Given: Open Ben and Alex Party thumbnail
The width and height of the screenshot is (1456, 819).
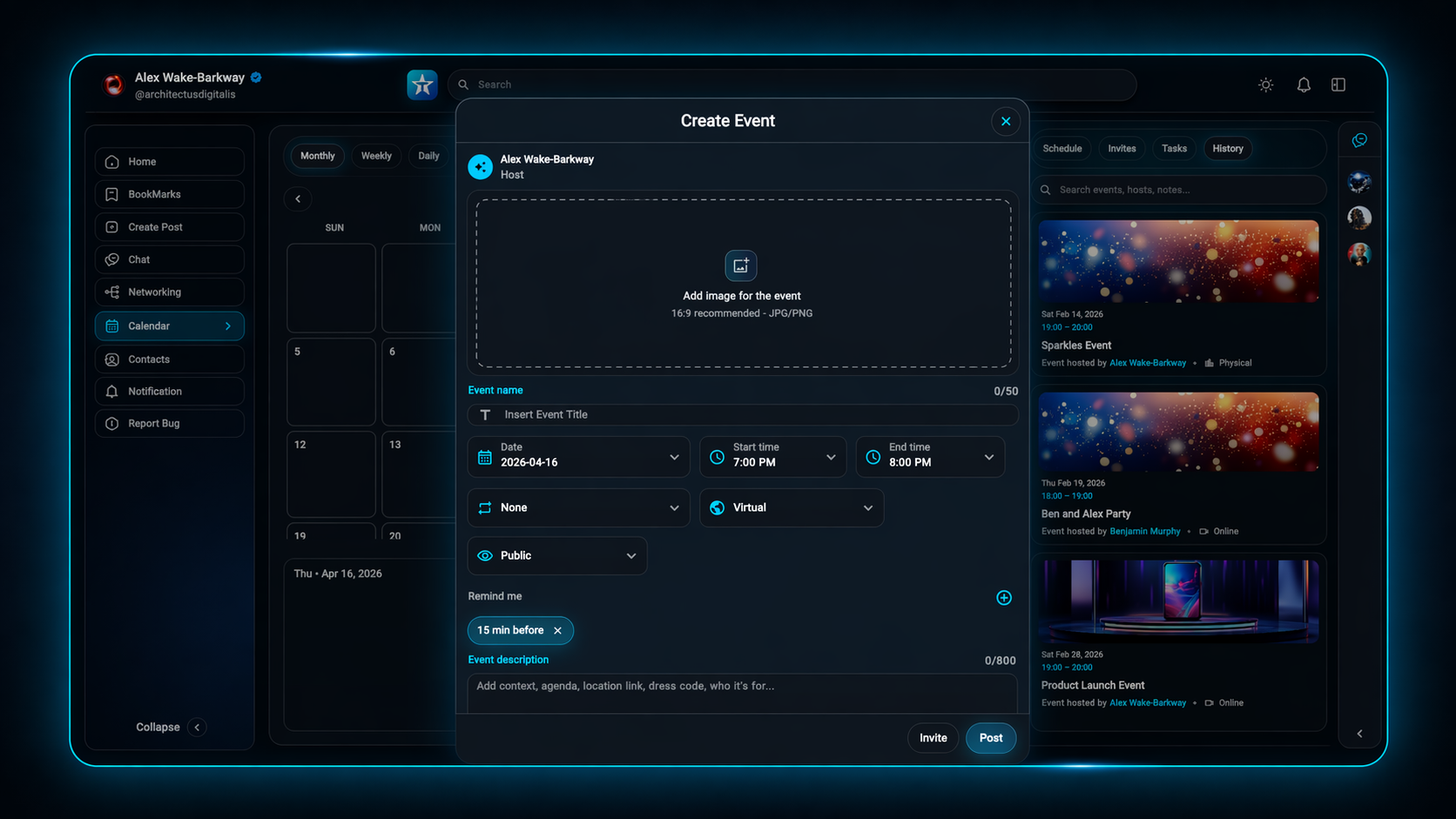Looking at the screenshot, I should (1179, 433).
